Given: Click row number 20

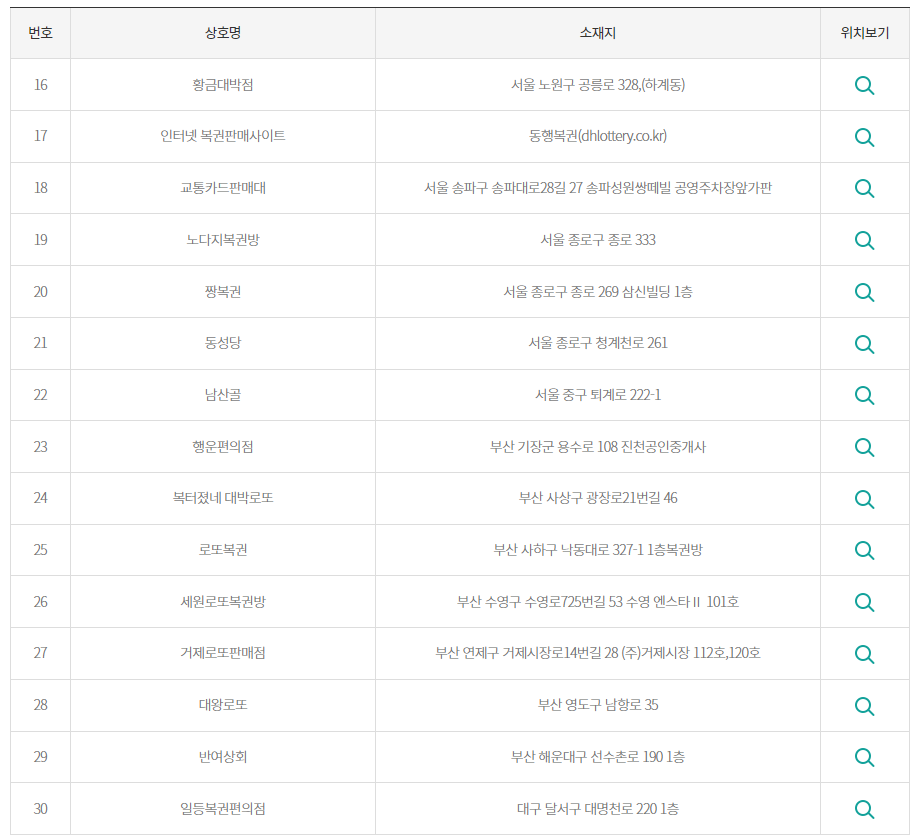Looking at the screenshot, I should [x=40, y=292].
